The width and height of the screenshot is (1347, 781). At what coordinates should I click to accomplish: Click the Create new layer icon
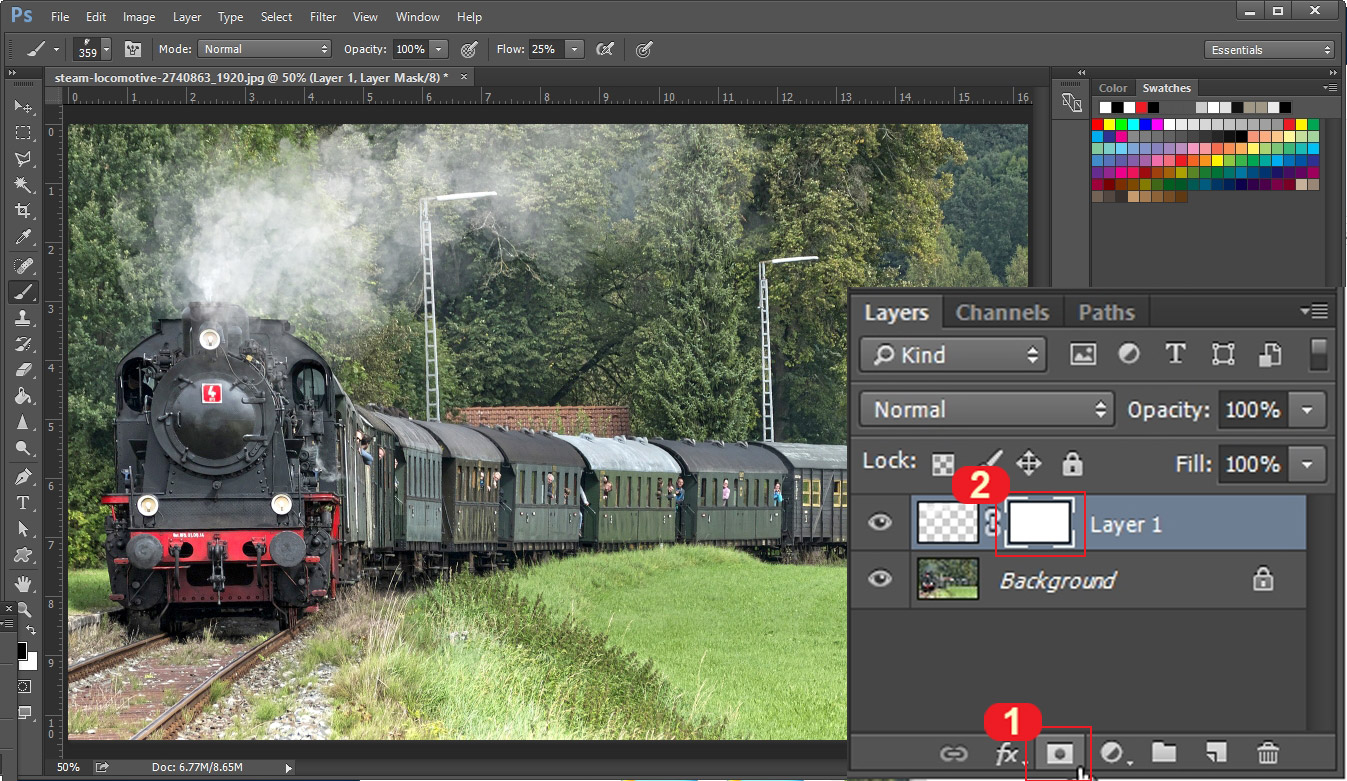point(1215,752)
